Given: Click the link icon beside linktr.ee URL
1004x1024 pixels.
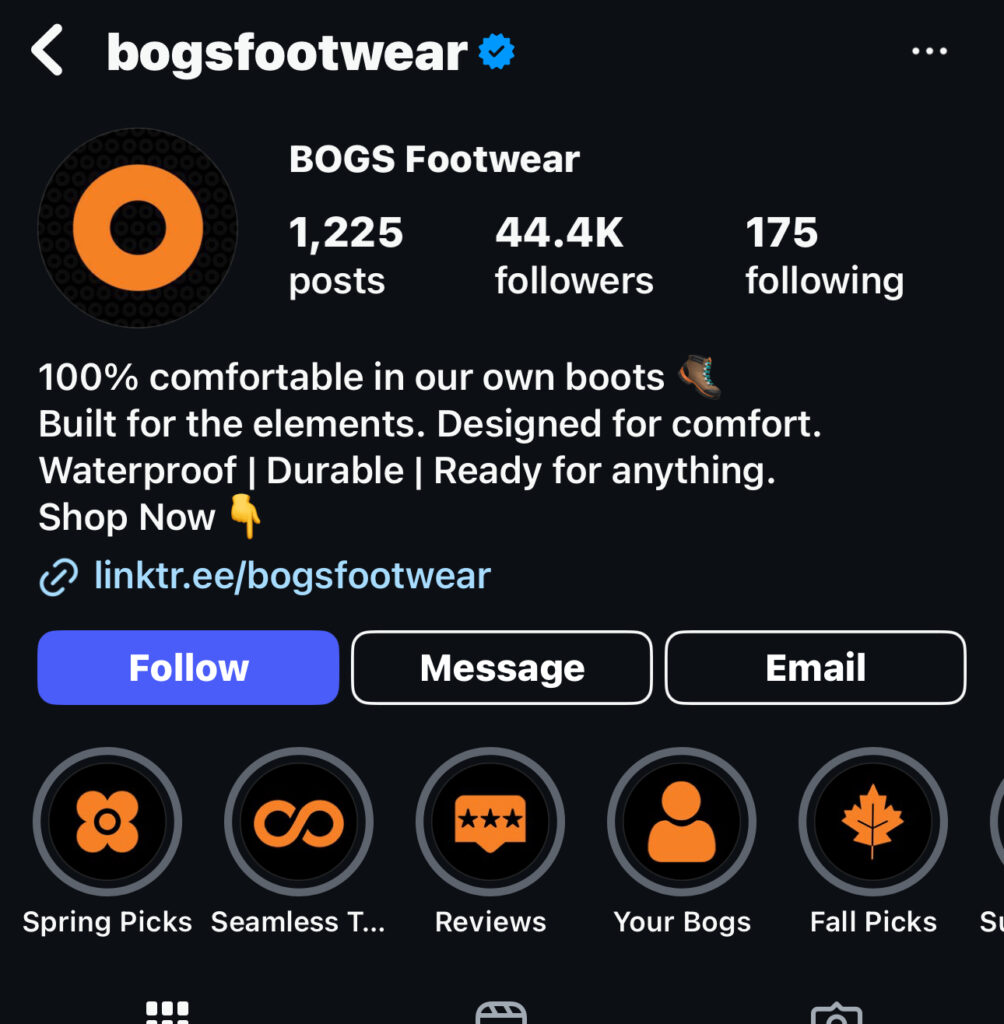Looking at the screenshot, I should click(x=58, y=577).
